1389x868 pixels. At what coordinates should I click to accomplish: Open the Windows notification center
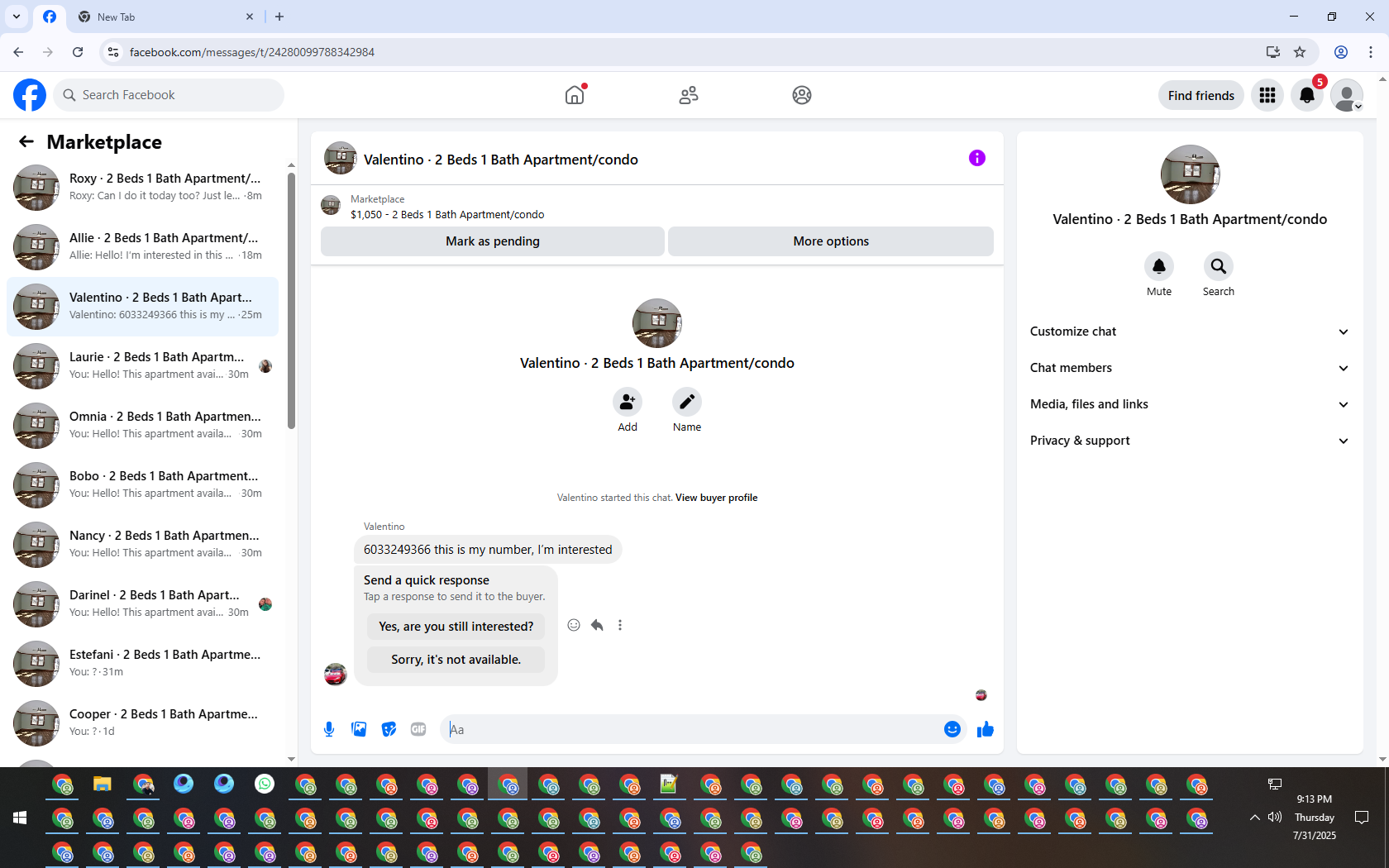pos(1362,817)
